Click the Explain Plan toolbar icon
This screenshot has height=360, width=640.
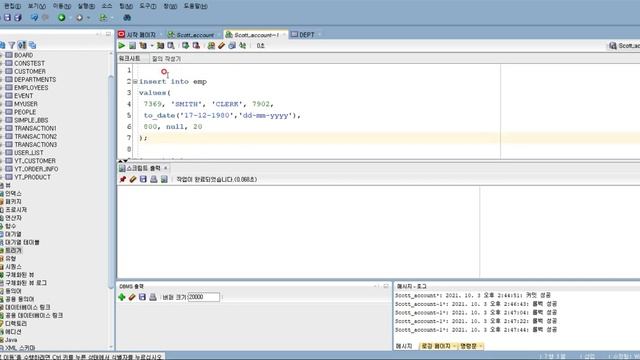[x=143, y=46]
